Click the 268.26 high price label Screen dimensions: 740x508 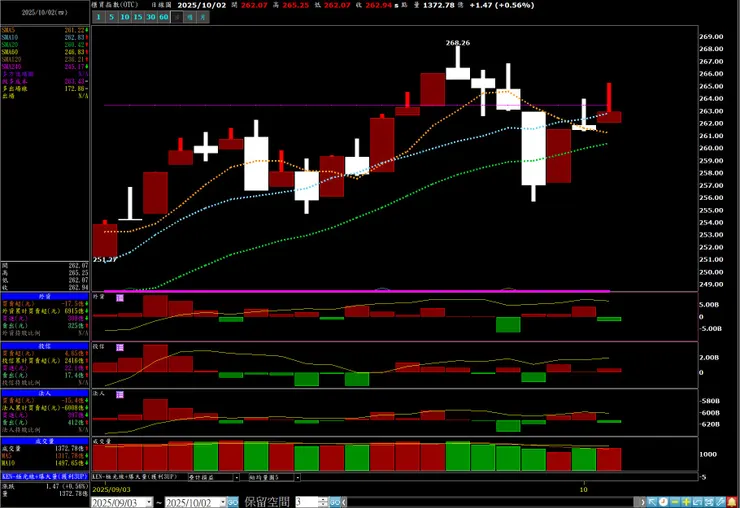click(458, 42)
